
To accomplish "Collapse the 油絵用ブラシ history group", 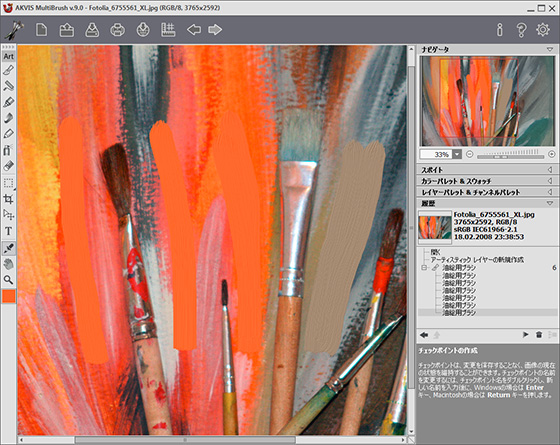I will point(424,268).
